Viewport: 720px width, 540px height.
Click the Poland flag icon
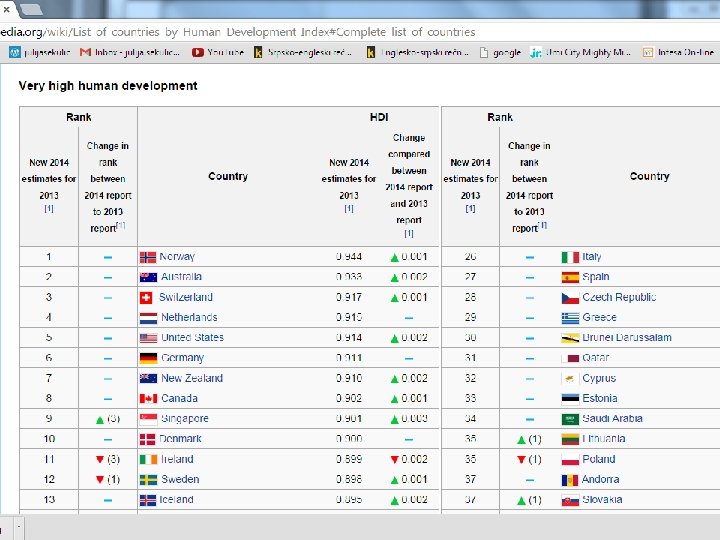[570, 460]
